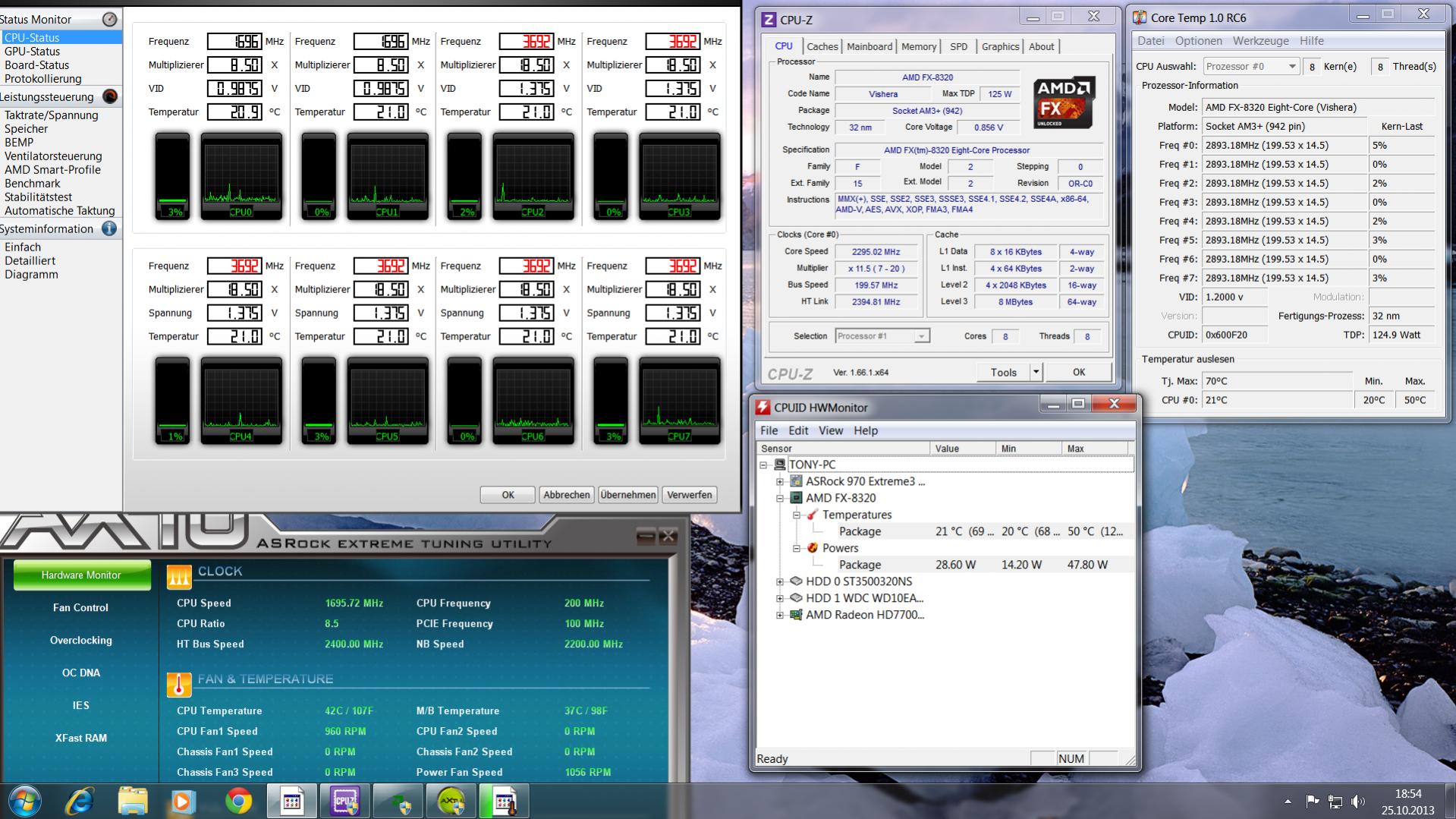
Task: Click the Verwerfen button
Action: pos(689,495)
